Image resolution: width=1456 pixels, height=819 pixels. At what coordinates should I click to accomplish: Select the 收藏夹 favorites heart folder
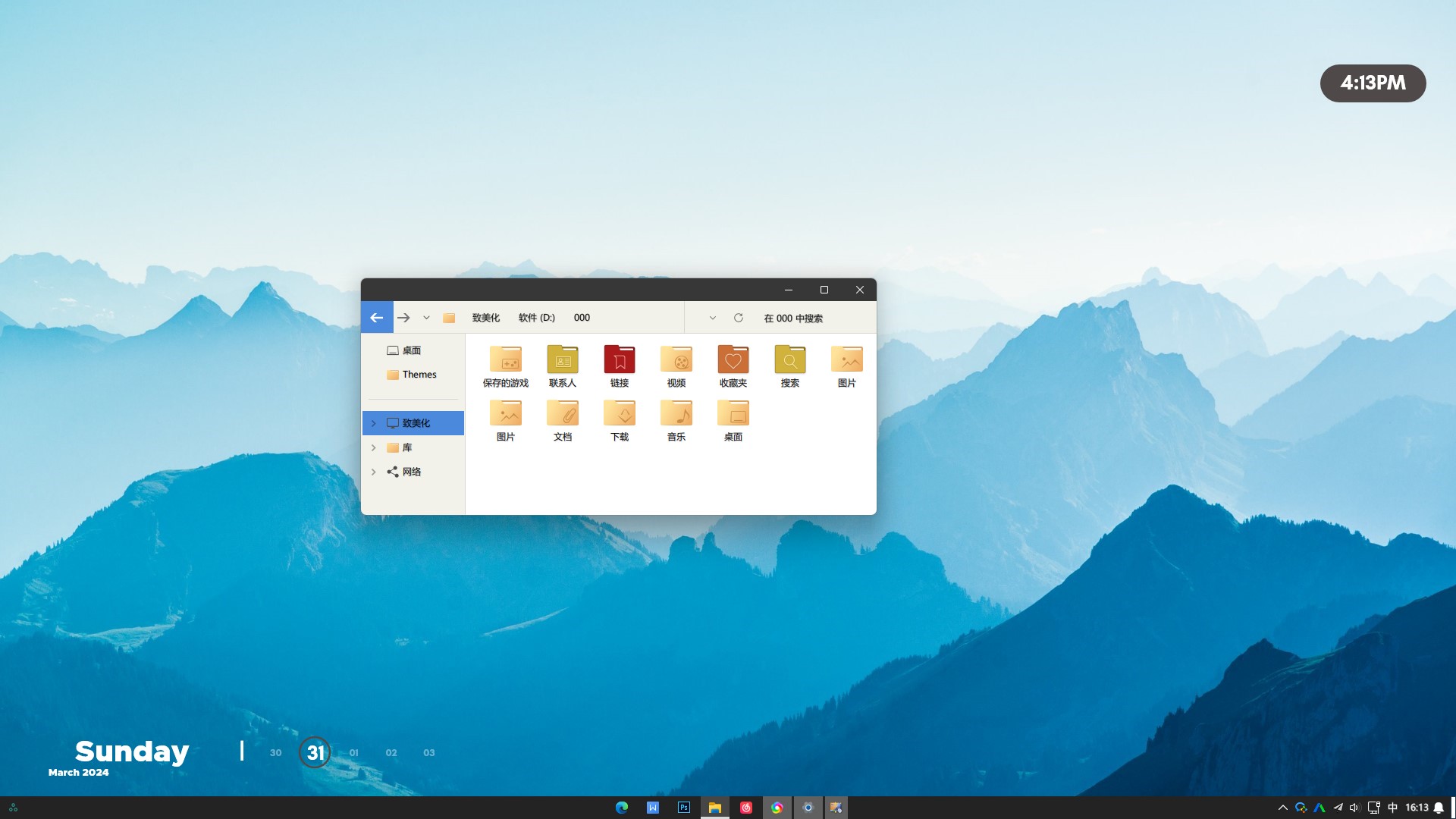point(733,360)
